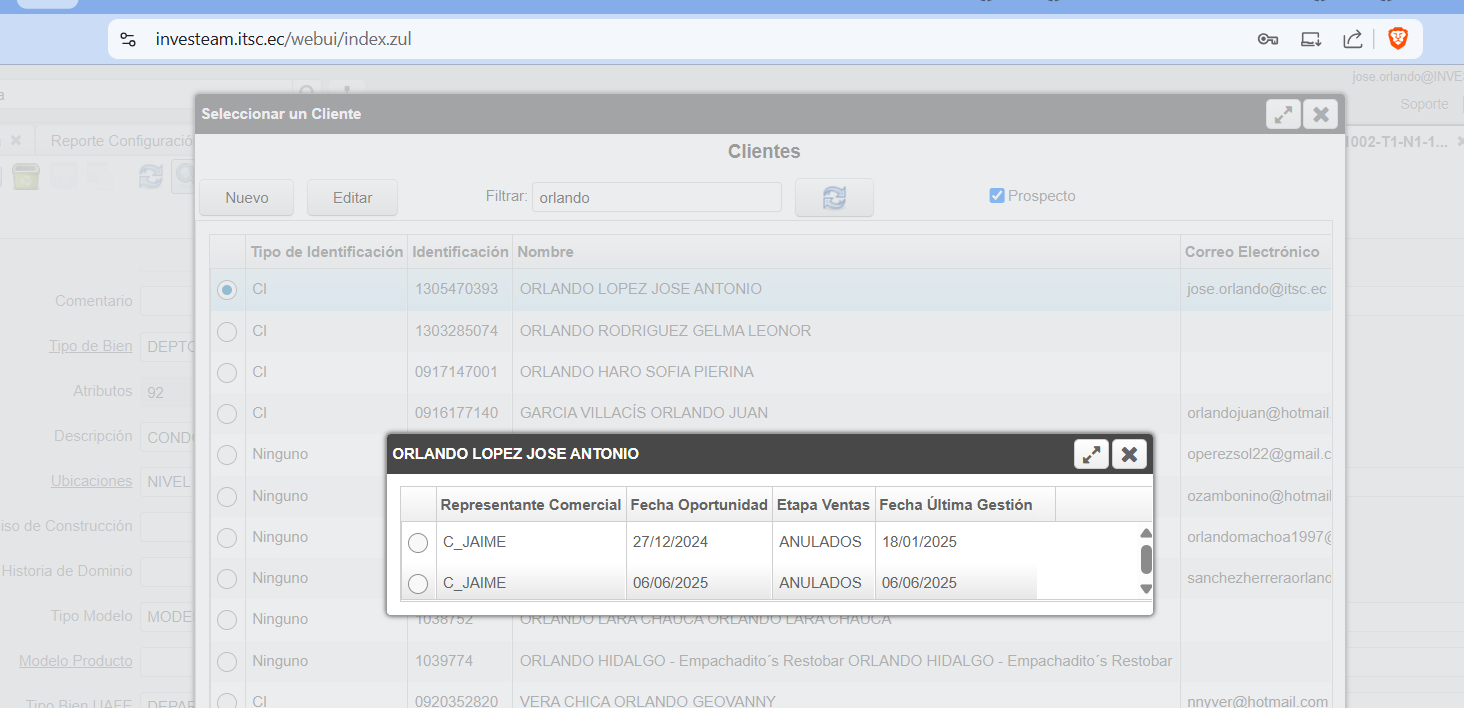Click the Filtrar text field
This screenshot has height=708, width=1464.
coord(656,197)
